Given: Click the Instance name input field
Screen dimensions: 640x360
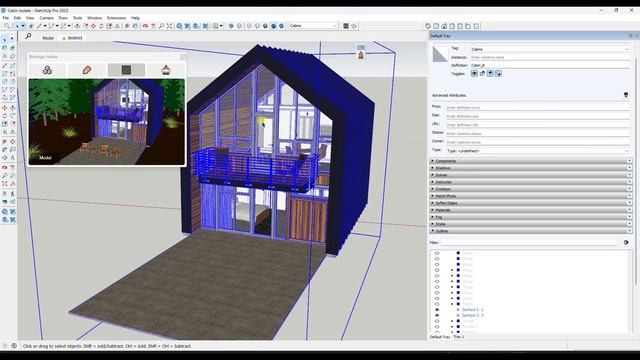Looking at the screenshot, I should tap(550, 57).
